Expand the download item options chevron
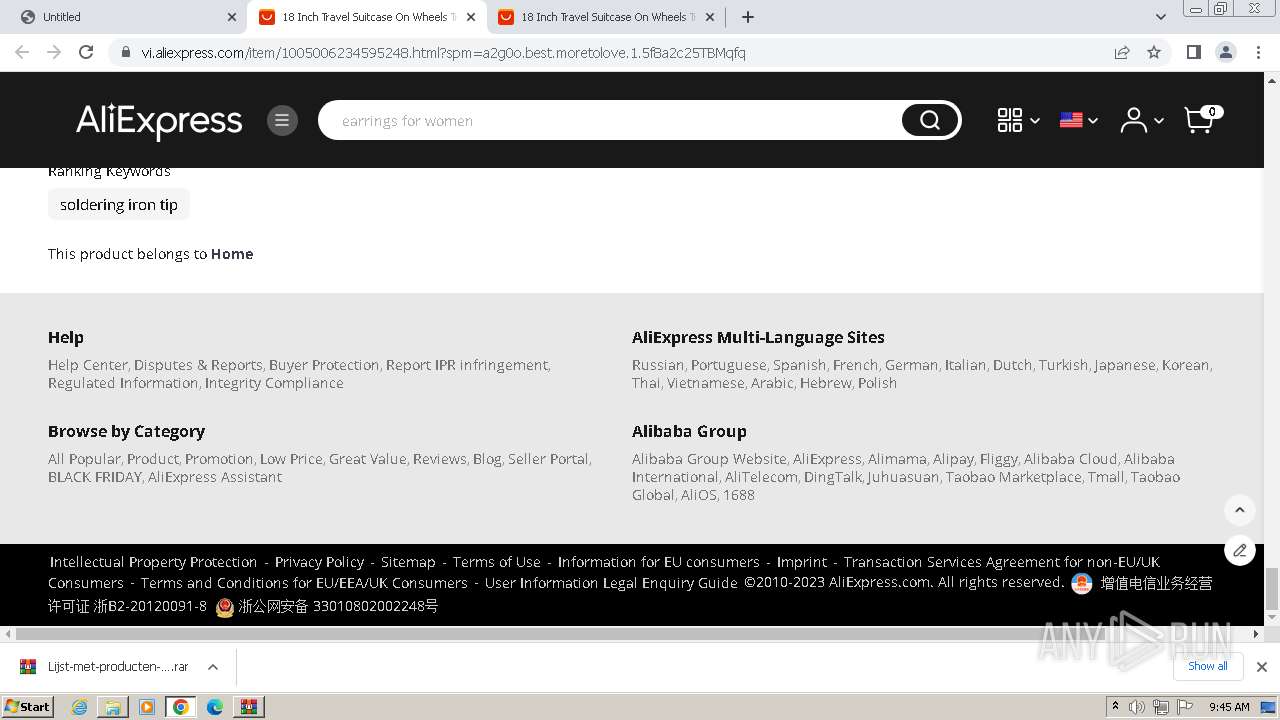Image resolution: width=1280 pixels, height=720 pixels. [x=213, y=666]
